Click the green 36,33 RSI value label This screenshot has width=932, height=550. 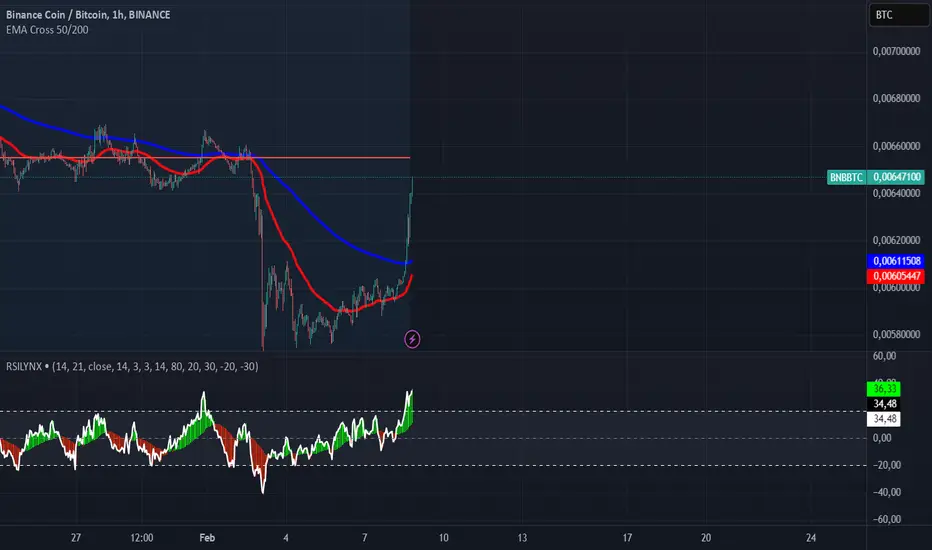coord(884,389)
